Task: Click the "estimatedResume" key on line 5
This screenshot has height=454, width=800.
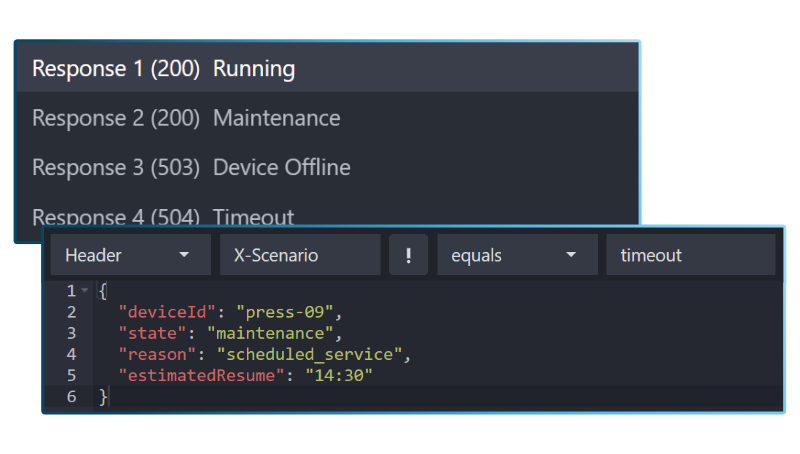Action: coord(202,375)
